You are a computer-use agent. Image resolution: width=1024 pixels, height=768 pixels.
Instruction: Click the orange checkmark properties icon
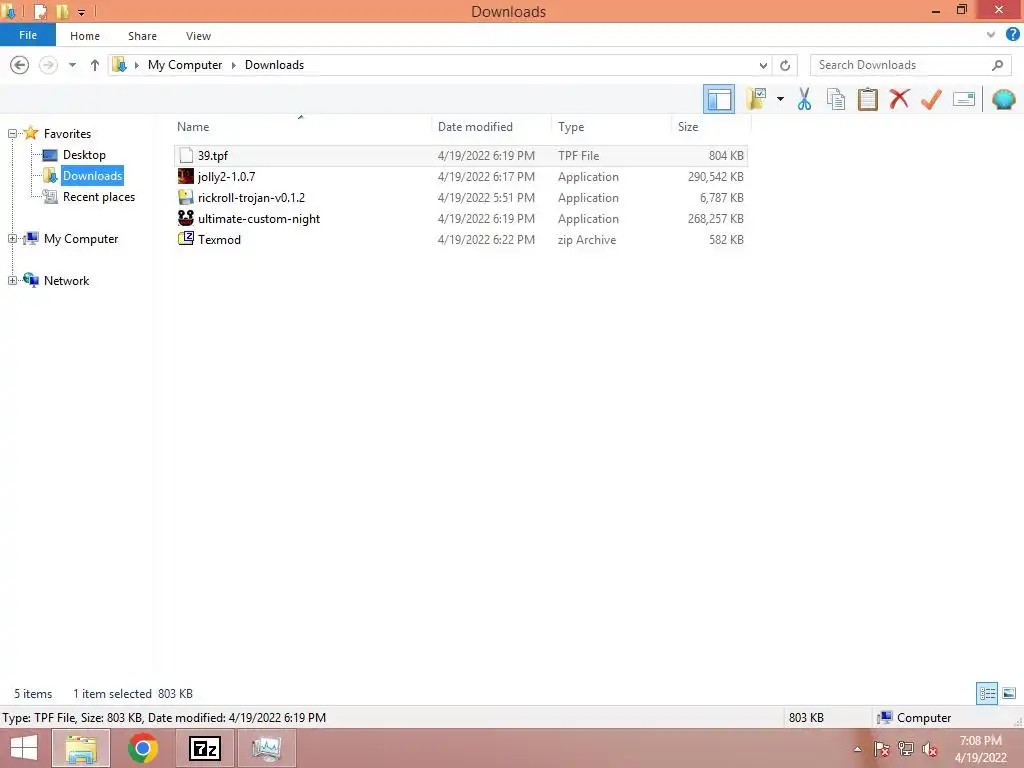click(x=931, y=99)
